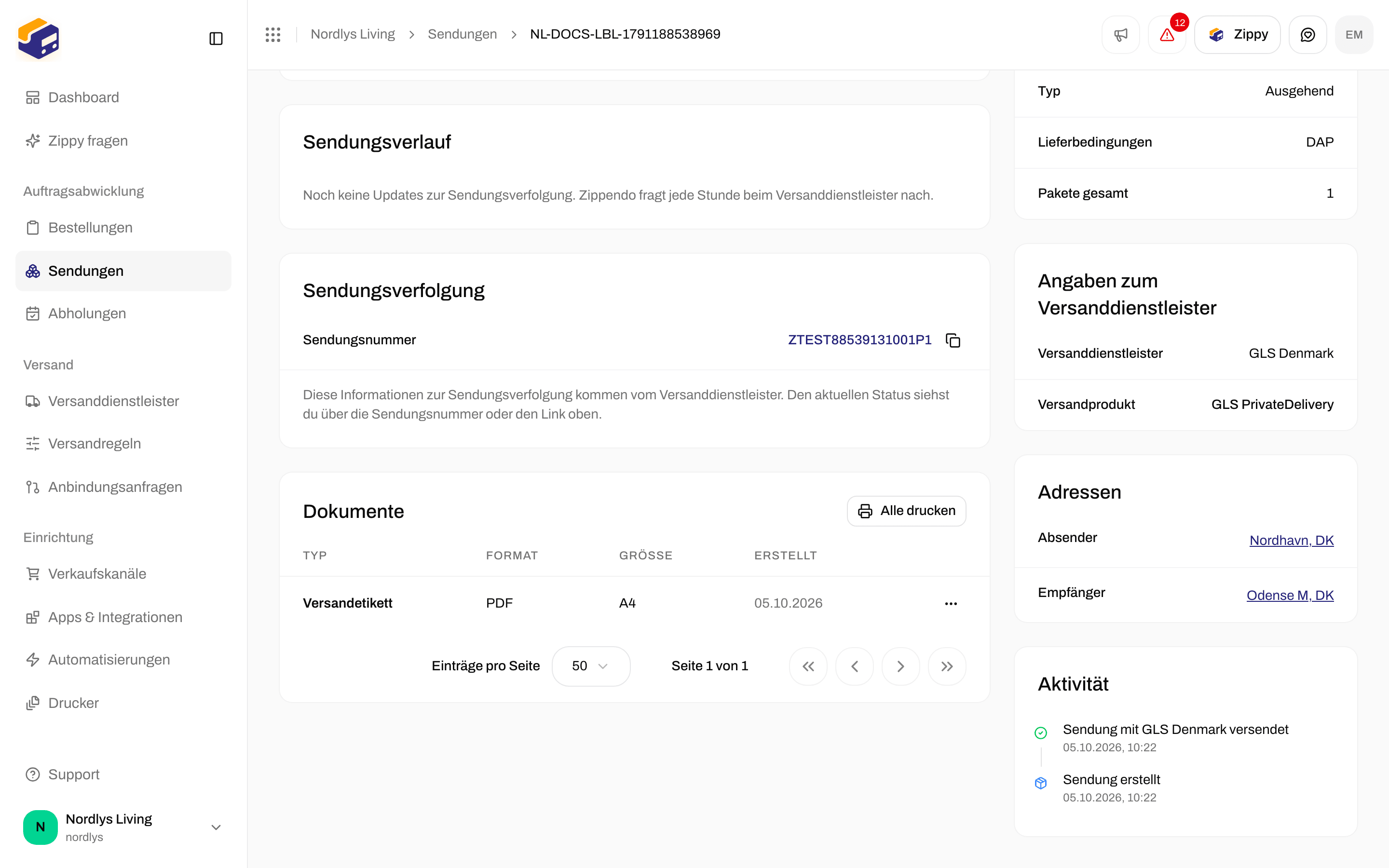This screenshot has width=1389, height=868.
Task: Collapse the sidebar panel icon
Action: click(216, 39)
